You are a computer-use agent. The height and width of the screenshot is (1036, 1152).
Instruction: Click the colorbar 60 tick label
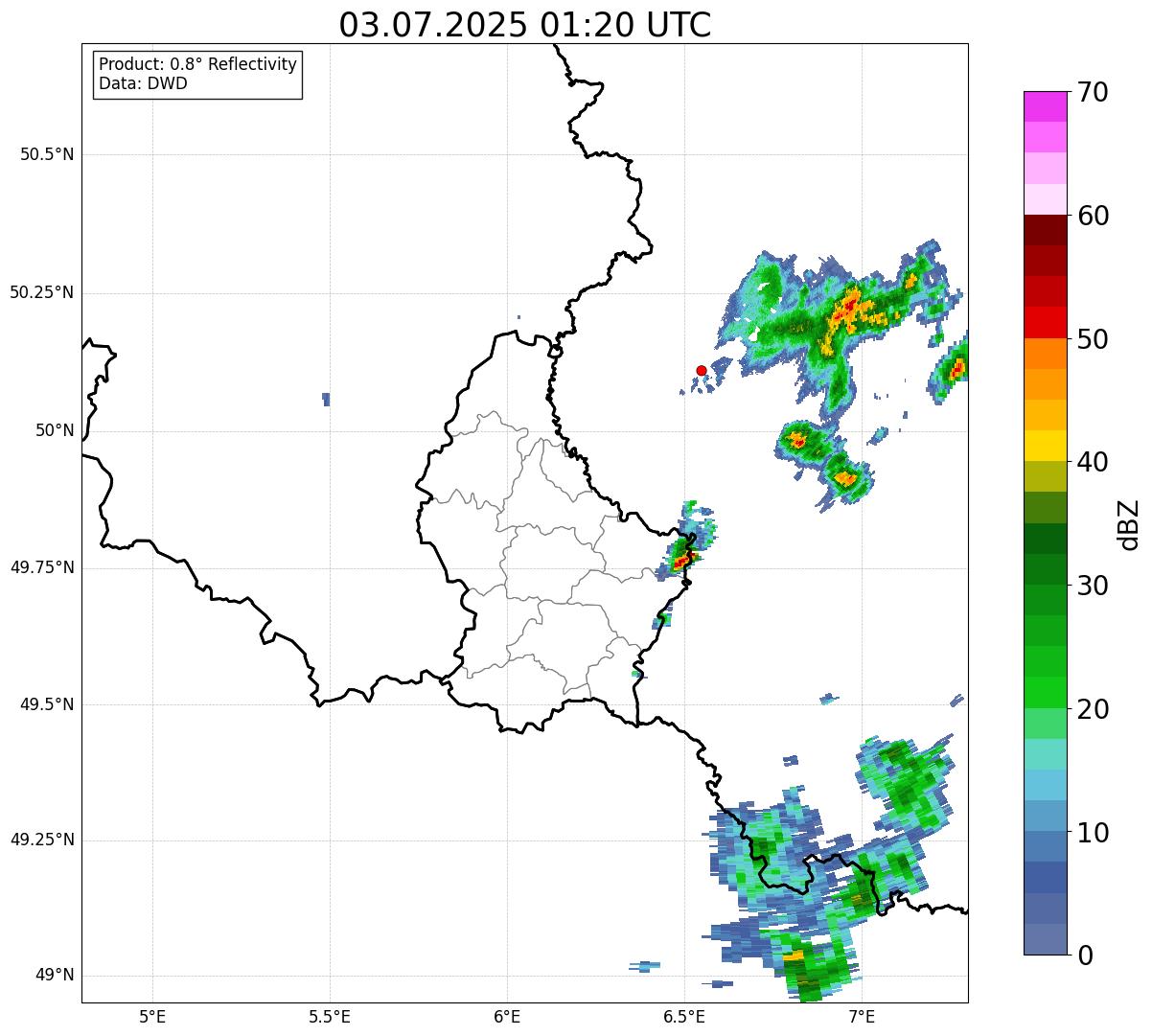(1093, 216)
